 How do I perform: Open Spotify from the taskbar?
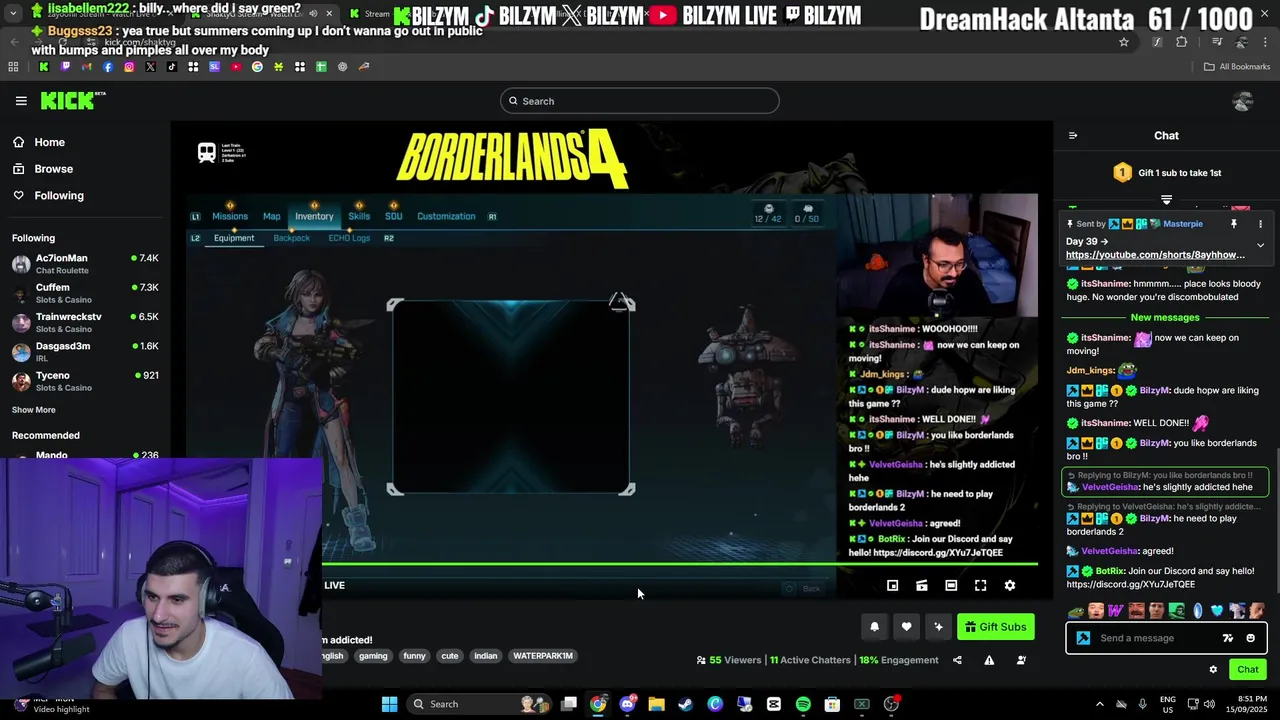[803, 704]
